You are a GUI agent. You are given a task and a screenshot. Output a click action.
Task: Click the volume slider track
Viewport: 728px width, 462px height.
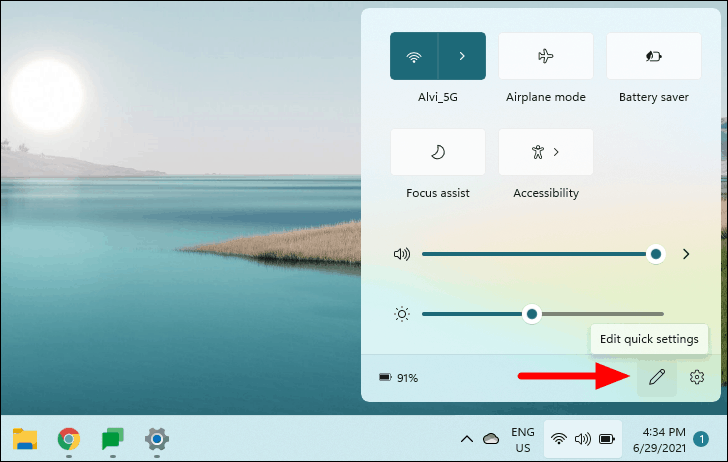tap(542, 254)
